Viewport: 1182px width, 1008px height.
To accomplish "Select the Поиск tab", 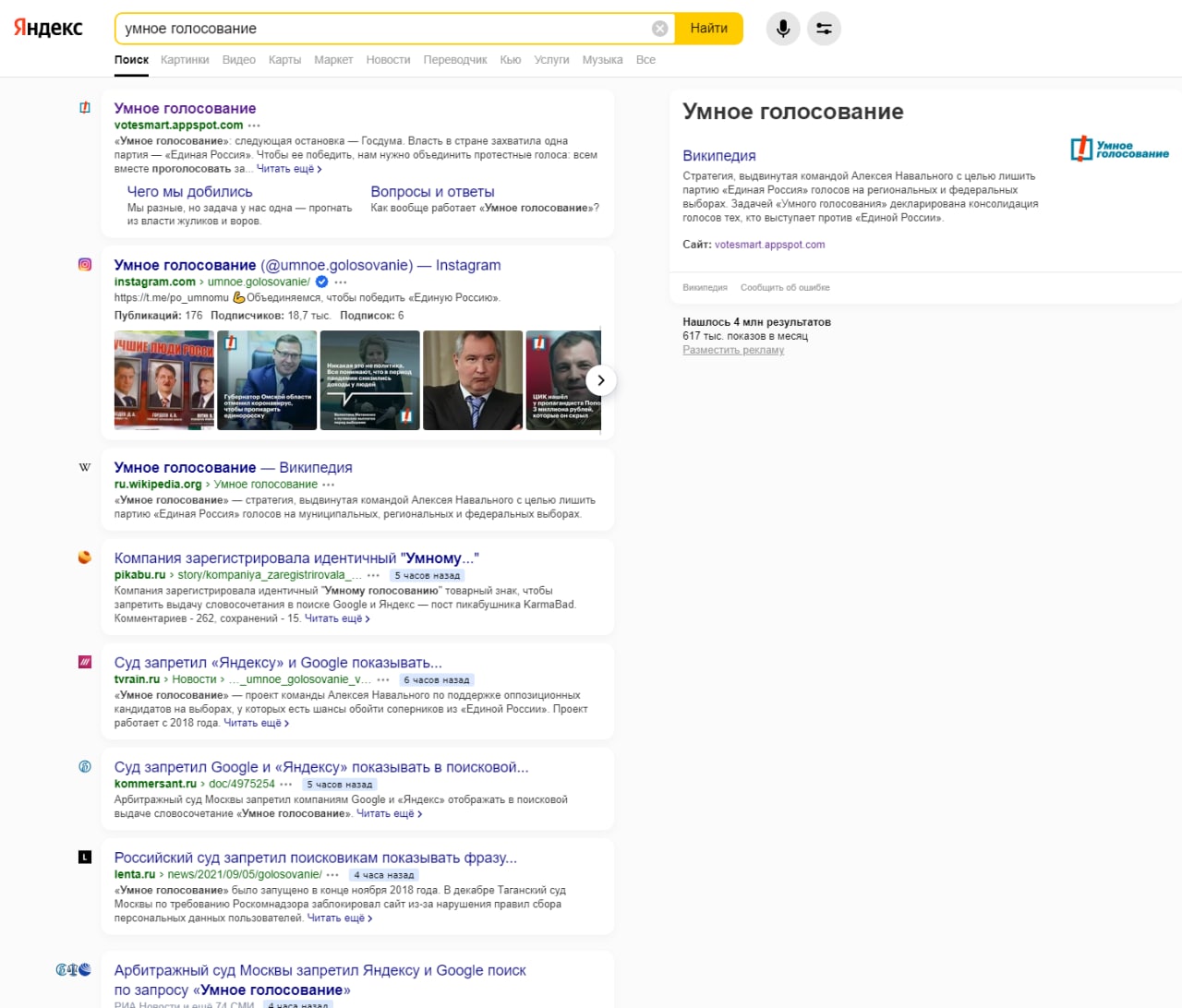I will pos(131,60).
